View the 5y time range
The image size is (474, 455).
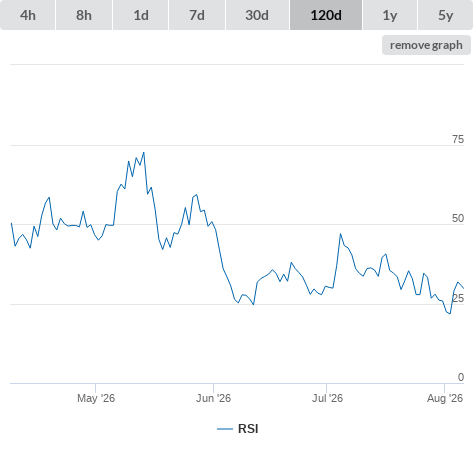445,15
